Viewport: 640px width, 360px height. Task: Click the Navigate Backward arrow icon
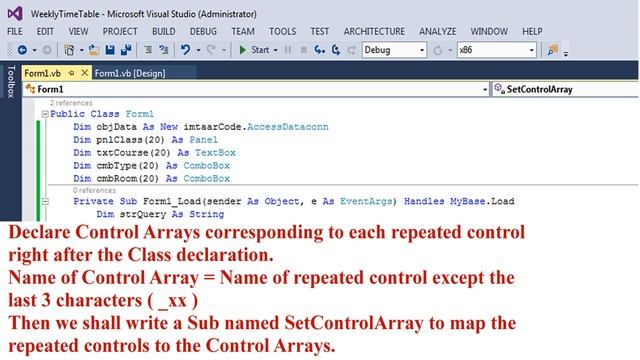click(22, 50)
